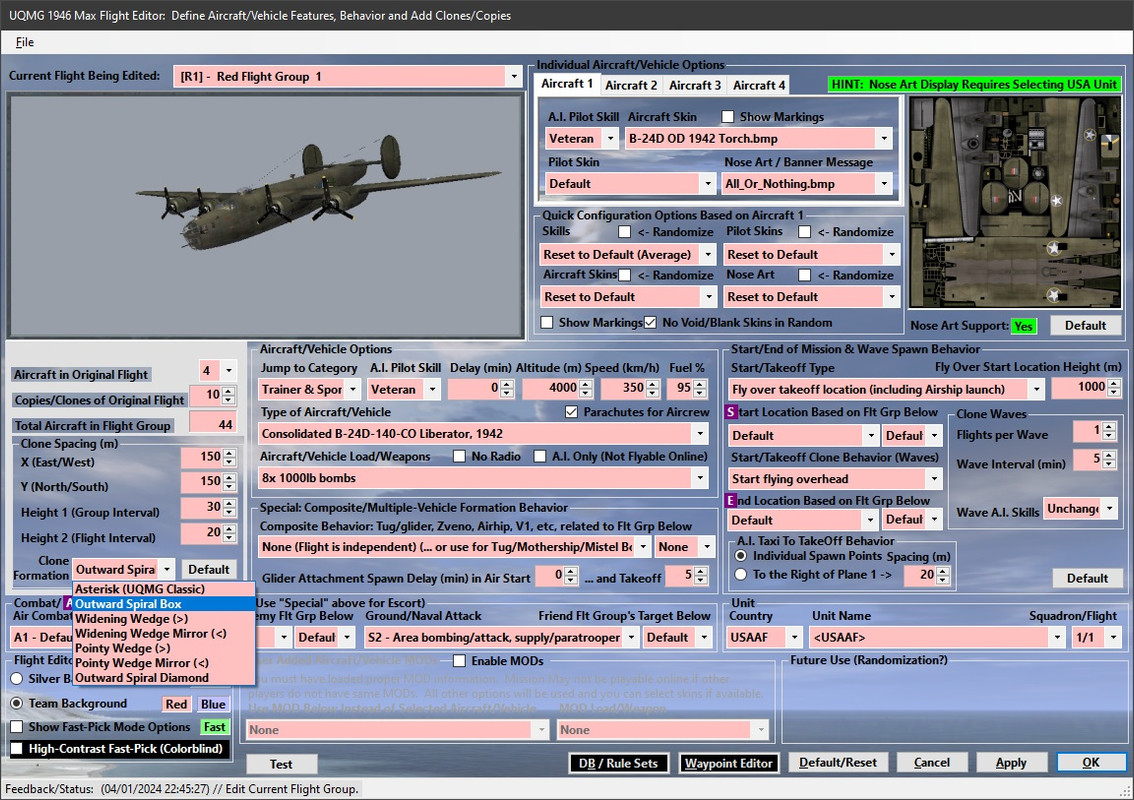
Task: Enable the Show Markings checkbox beside Aircraft Skin
Action: pos(728,117)
